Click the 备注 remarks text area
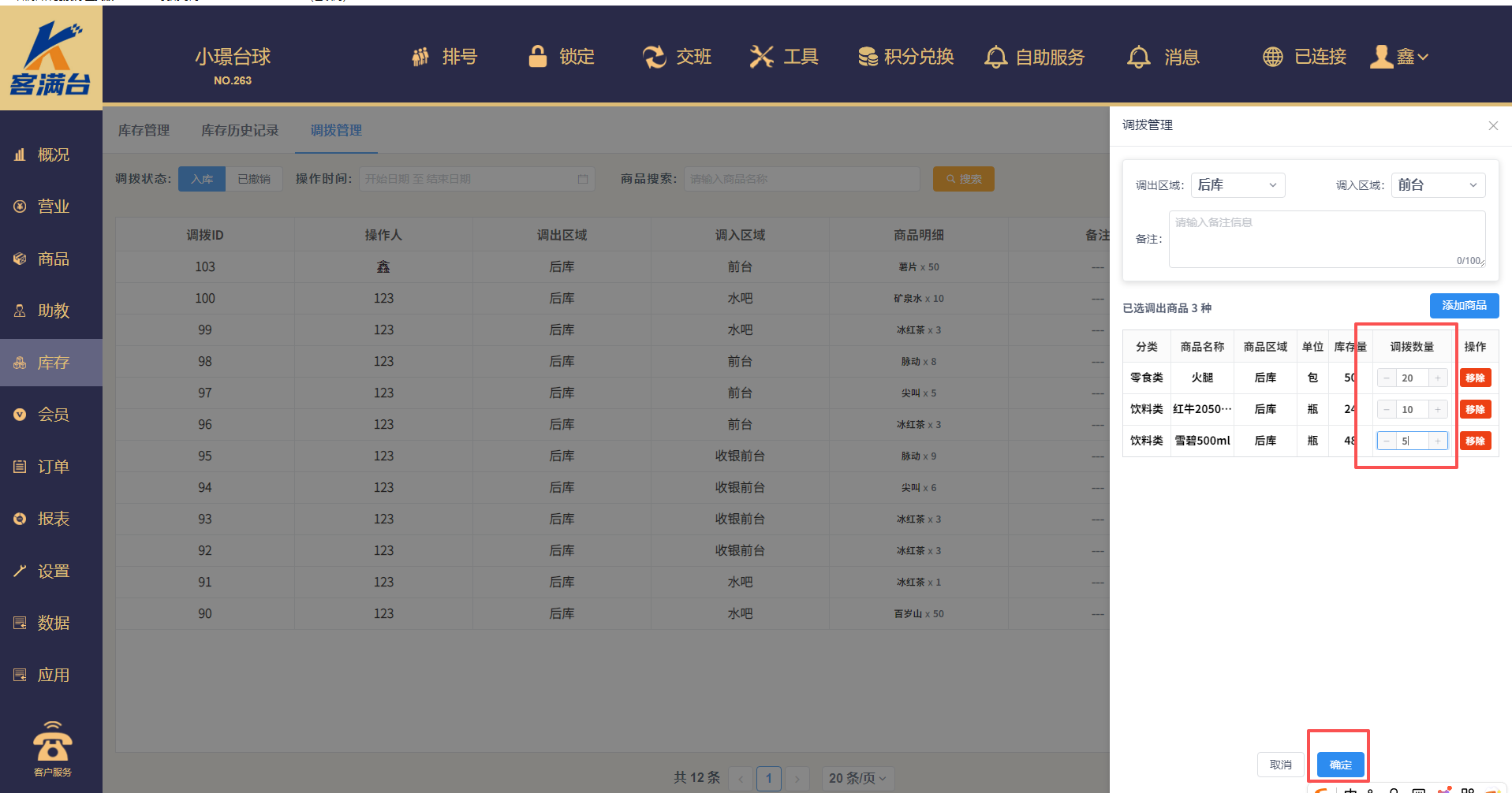 1326,239
